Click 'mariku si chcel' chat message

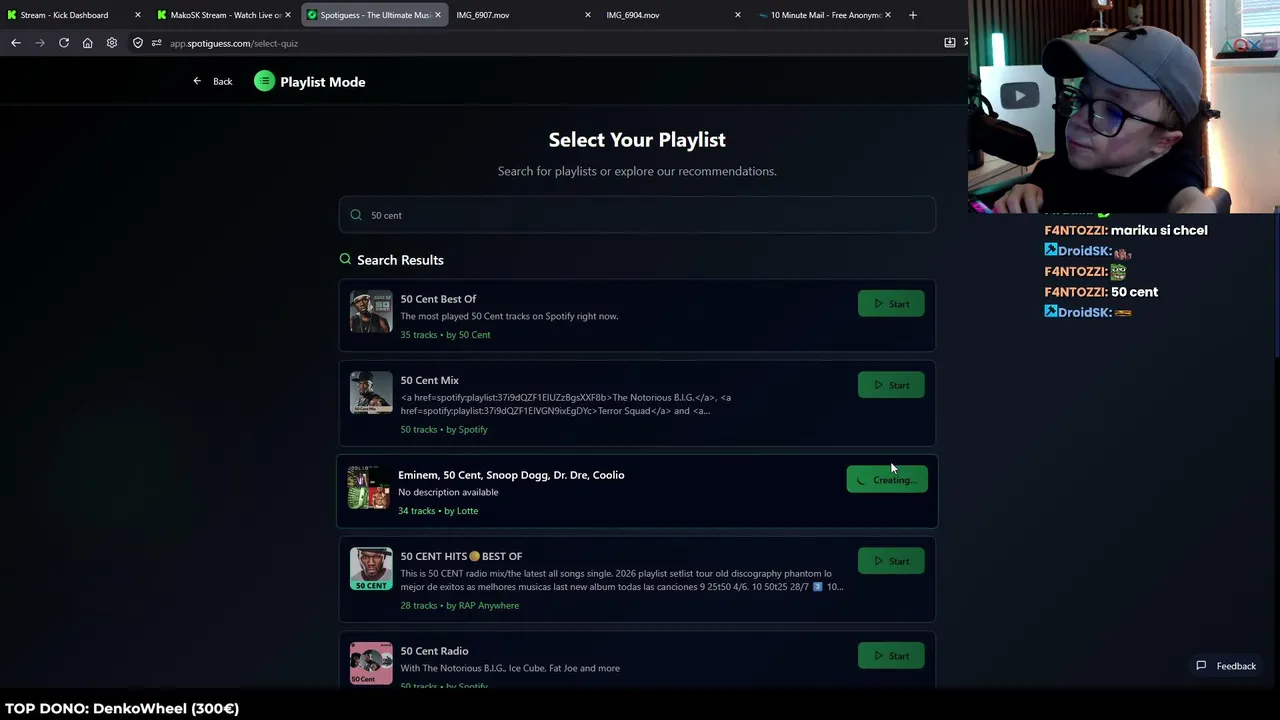[1159, 230]
